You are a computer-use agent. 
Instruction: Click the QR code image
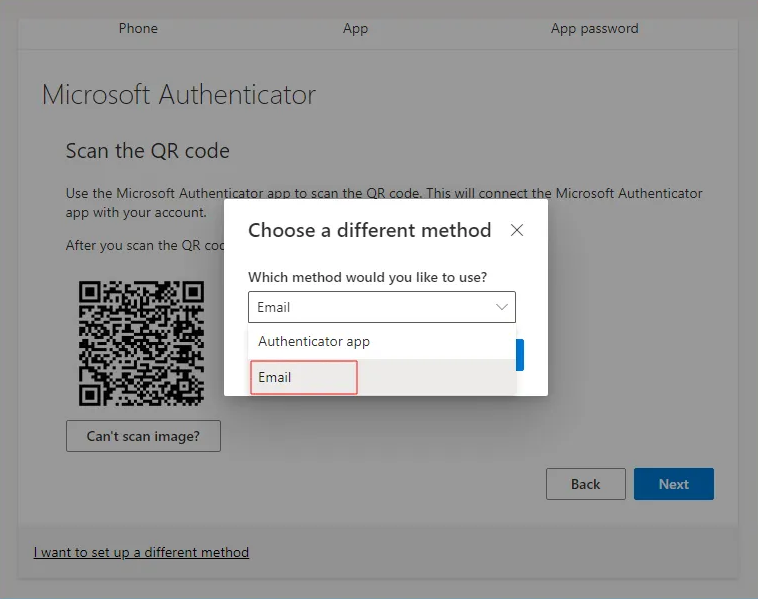[141, 343]
